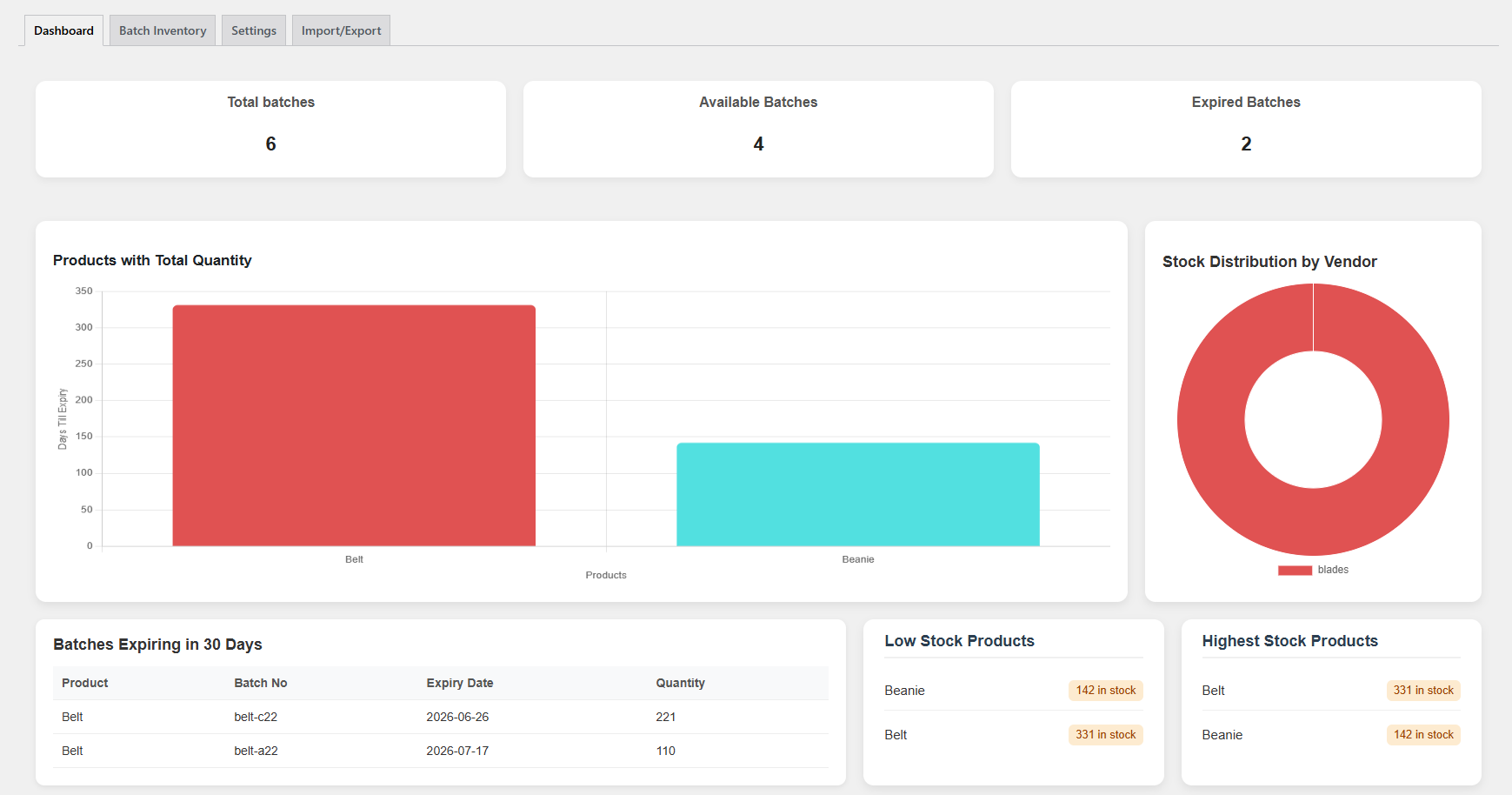Click expiry date 2026-07-17
1512x795 pixels.
click(x=457, y=751)
